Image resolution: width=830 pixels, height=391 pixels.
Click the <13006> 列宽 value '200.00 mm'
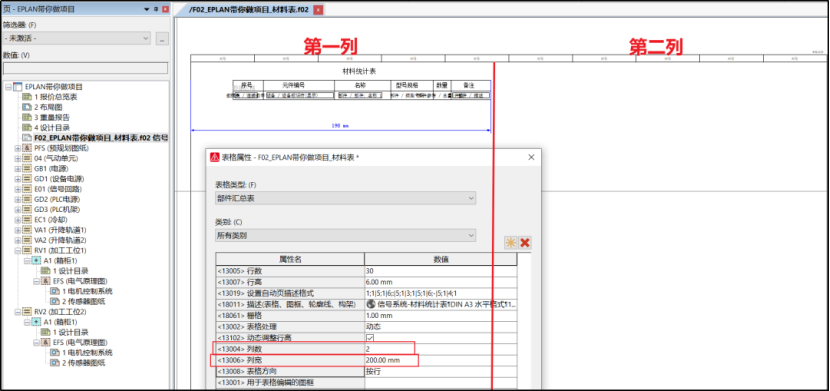pyautogui.click(x=440, y=360)
